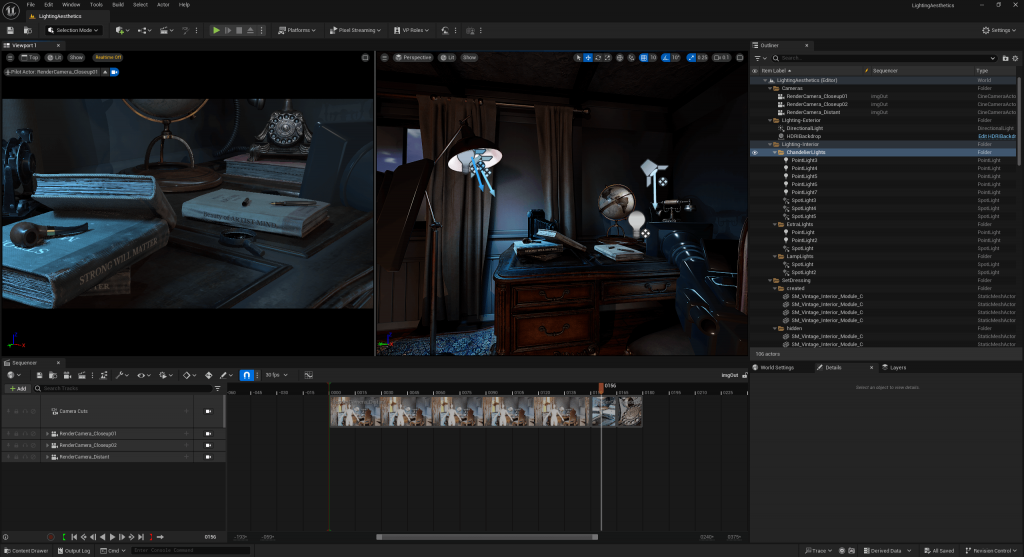The height and width of the screenshot is (557, 1024).
Task: Open the 30 fps frame rate dropdown
Action: (275, 375)
